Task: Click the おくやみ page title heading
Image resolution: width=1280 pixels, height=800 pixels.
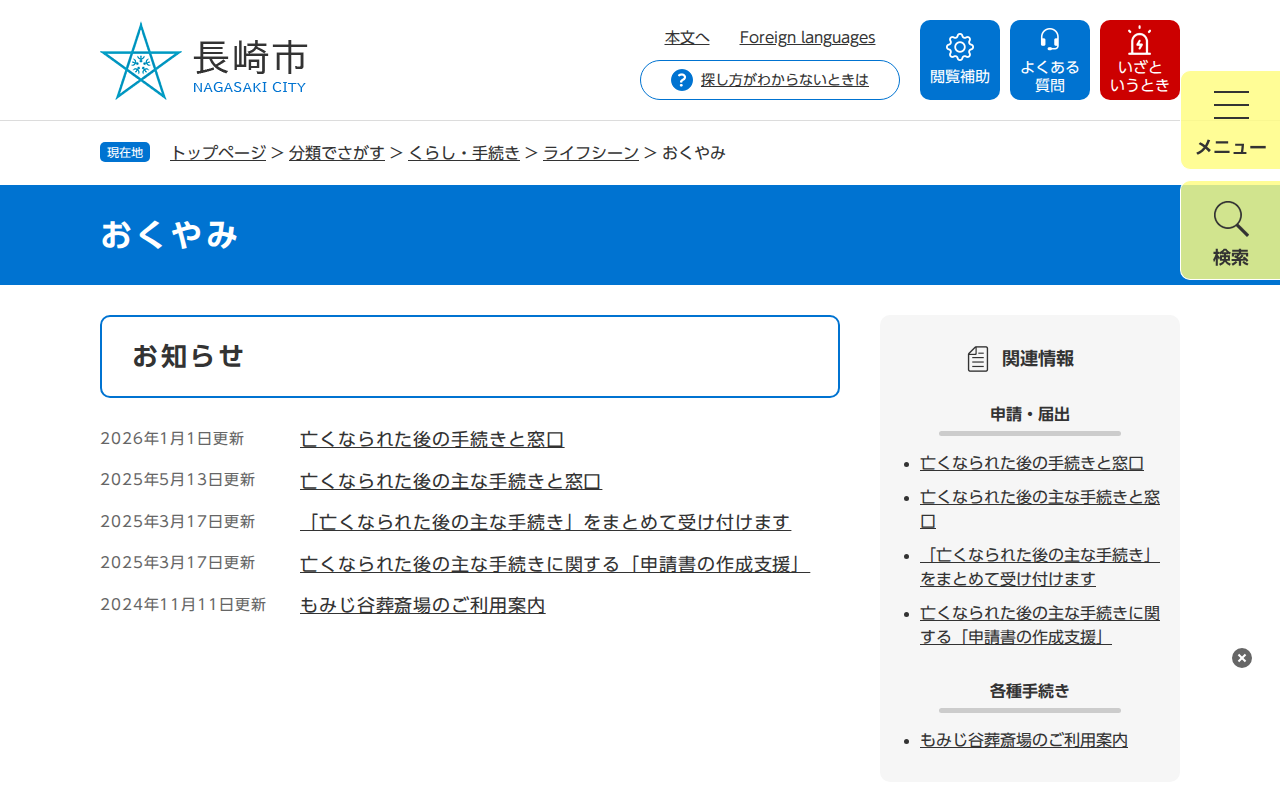Action: 170,235
